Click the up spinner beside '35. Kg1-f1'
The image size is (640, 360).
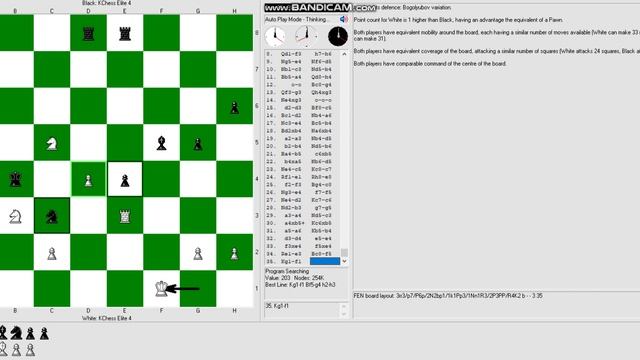point(344,306)
